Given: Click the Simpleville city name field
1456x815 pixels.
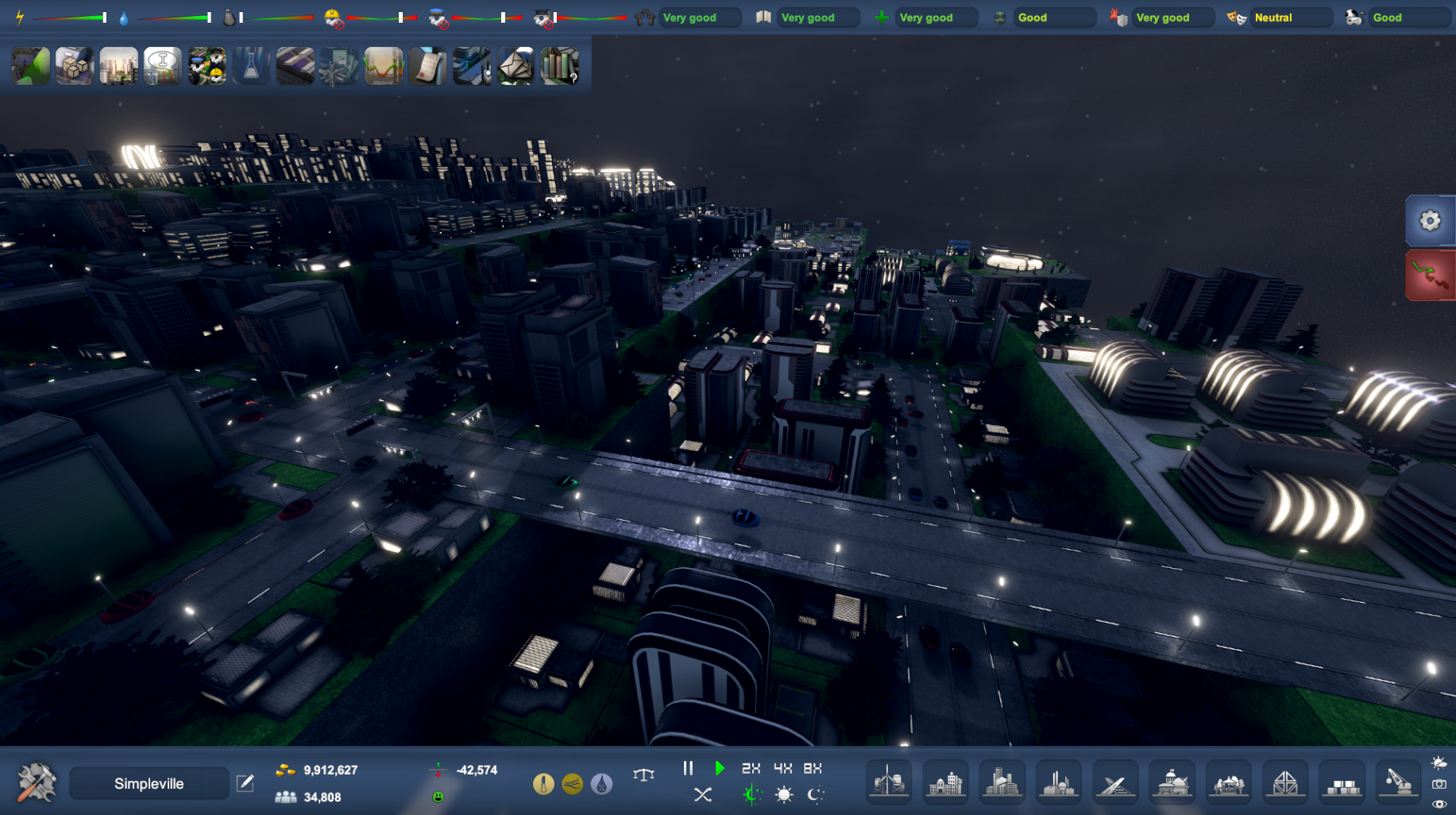Looking at the screenshot, I should pyautogui.click(x=149, y=783).
